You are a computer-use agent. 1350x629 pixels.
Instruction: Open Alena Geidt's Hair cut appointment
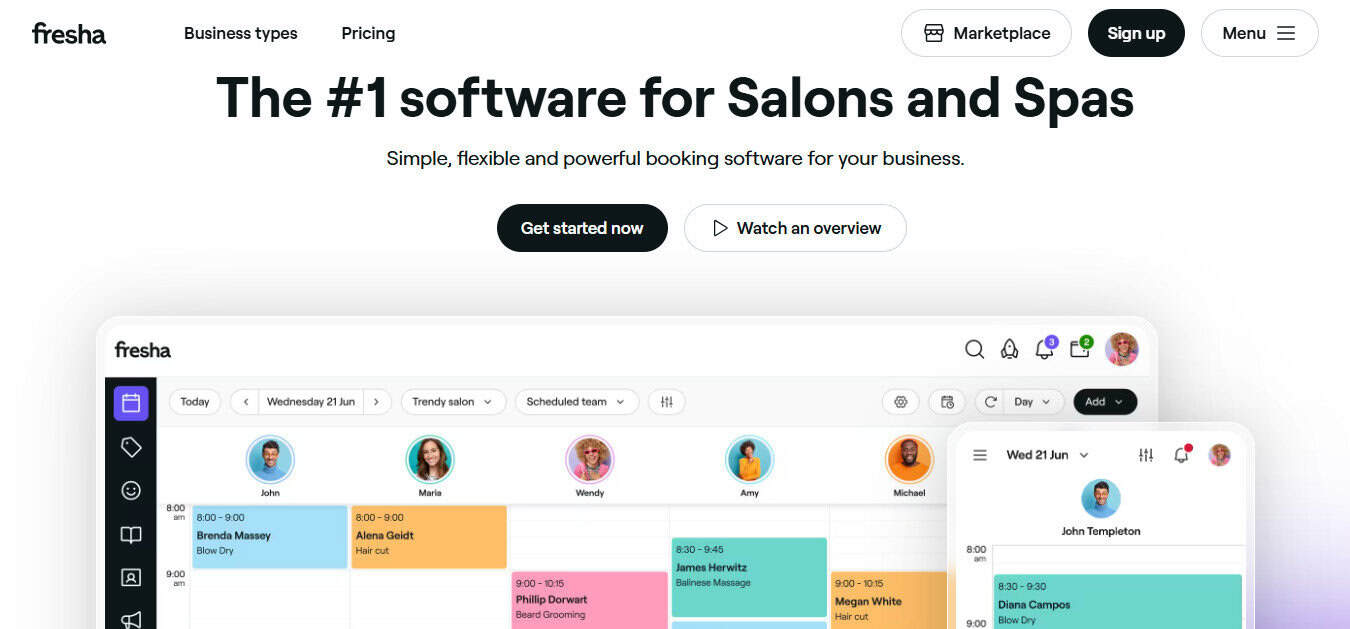[429, 537]
